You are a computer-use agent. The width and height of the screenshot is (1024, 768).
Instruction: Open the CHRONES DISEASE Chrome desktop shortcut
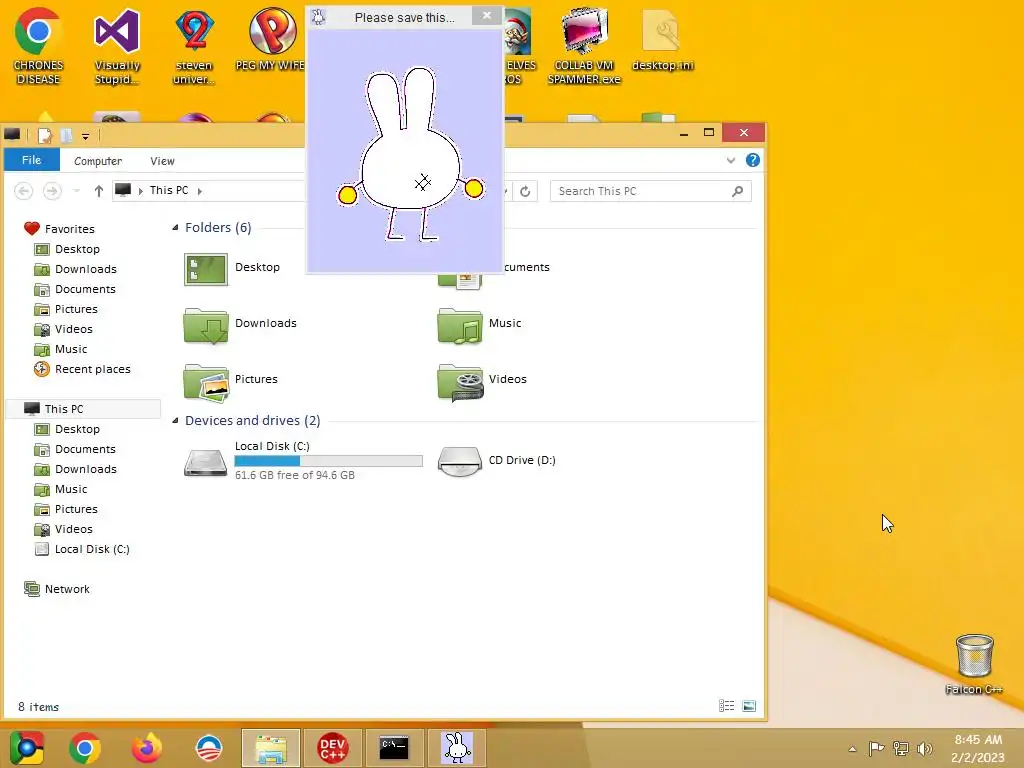(x=38, y=46)
